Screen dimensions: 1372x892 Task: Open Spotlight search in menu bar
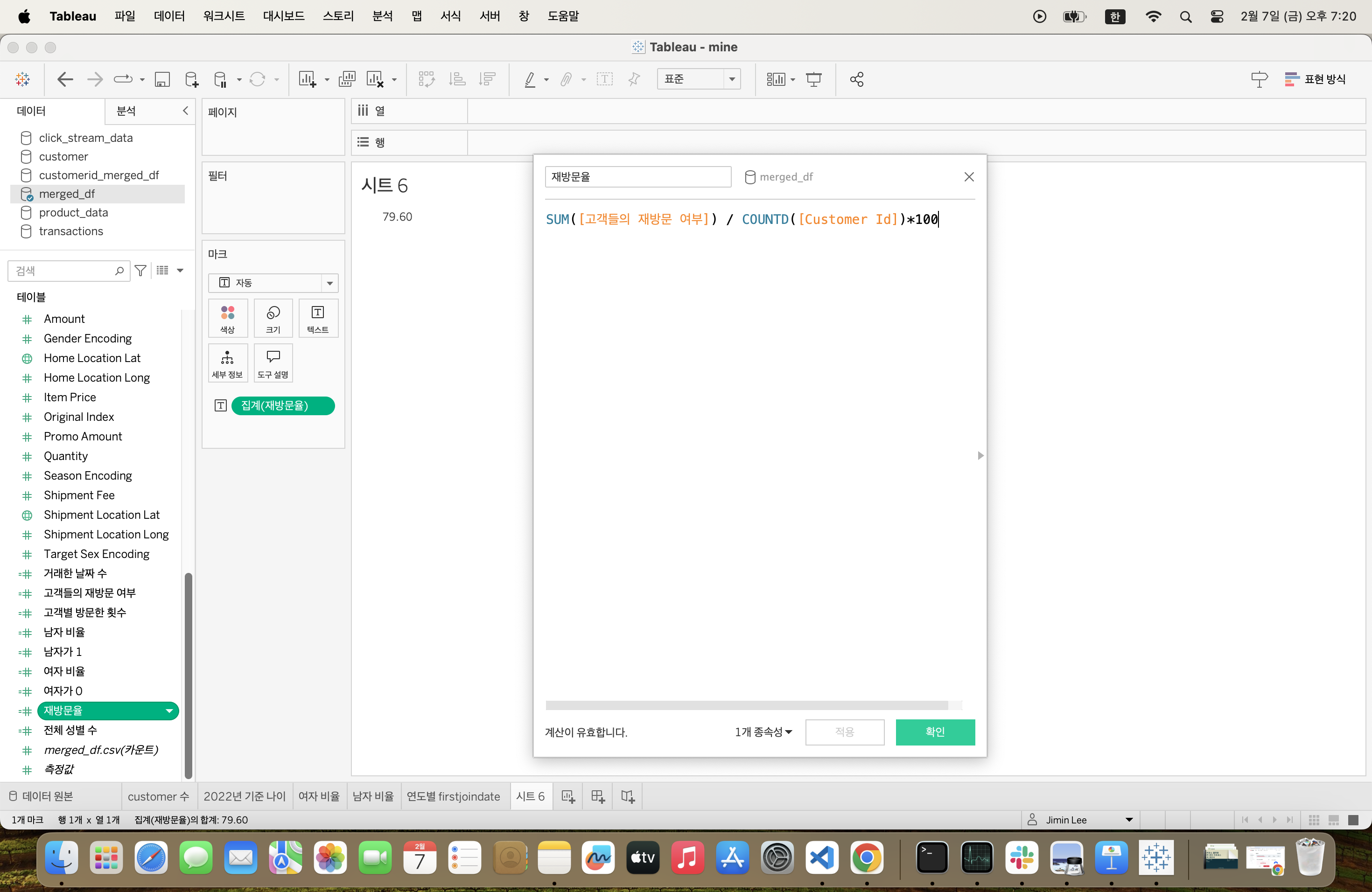[1185, 16]
